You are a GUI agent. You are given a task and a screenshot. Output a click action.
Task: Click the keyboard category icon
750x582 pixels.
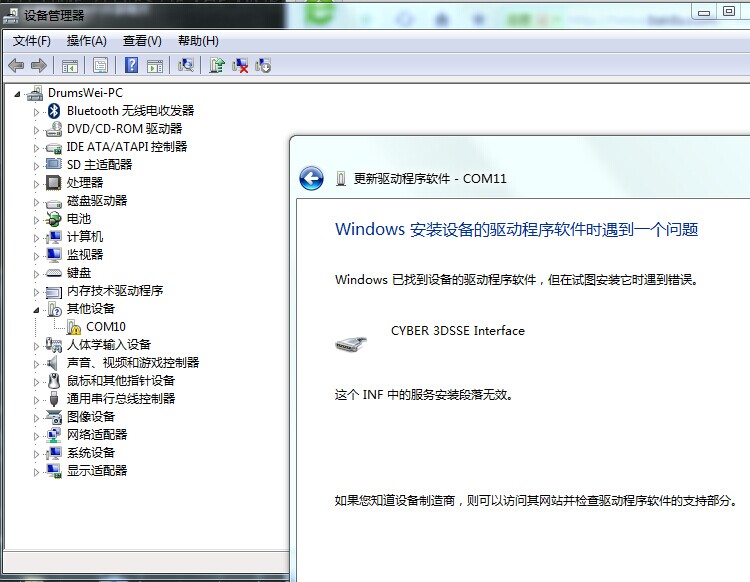[53, 273]
